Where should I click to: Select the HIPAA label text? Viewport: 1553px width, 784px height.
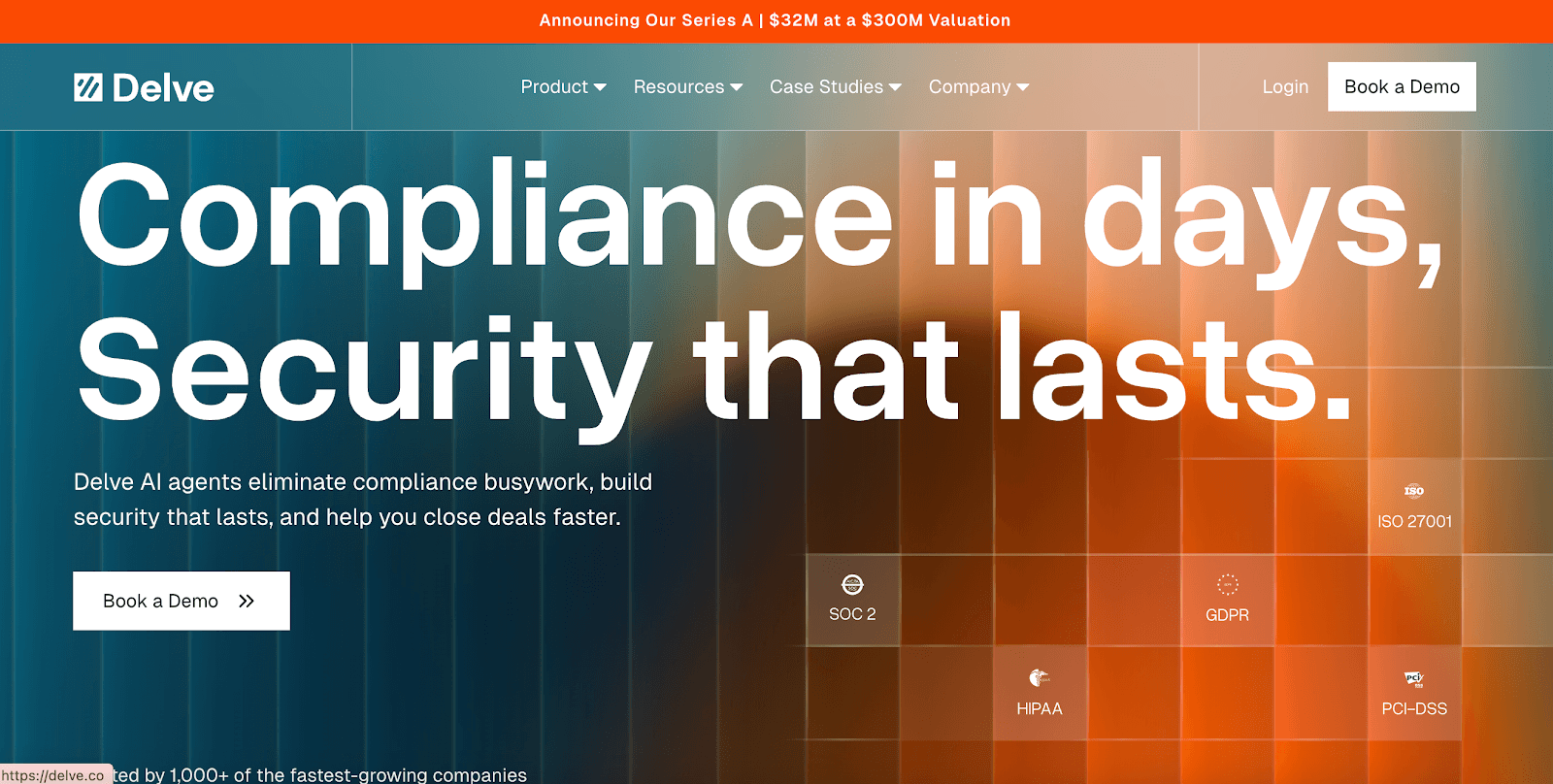[1039, 708]
